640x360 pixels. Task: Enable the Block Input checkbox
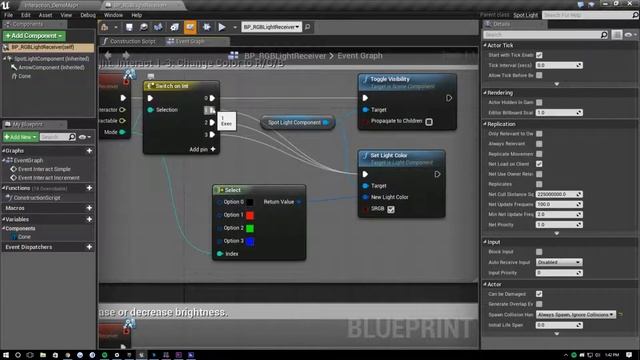tap(539, 252)
